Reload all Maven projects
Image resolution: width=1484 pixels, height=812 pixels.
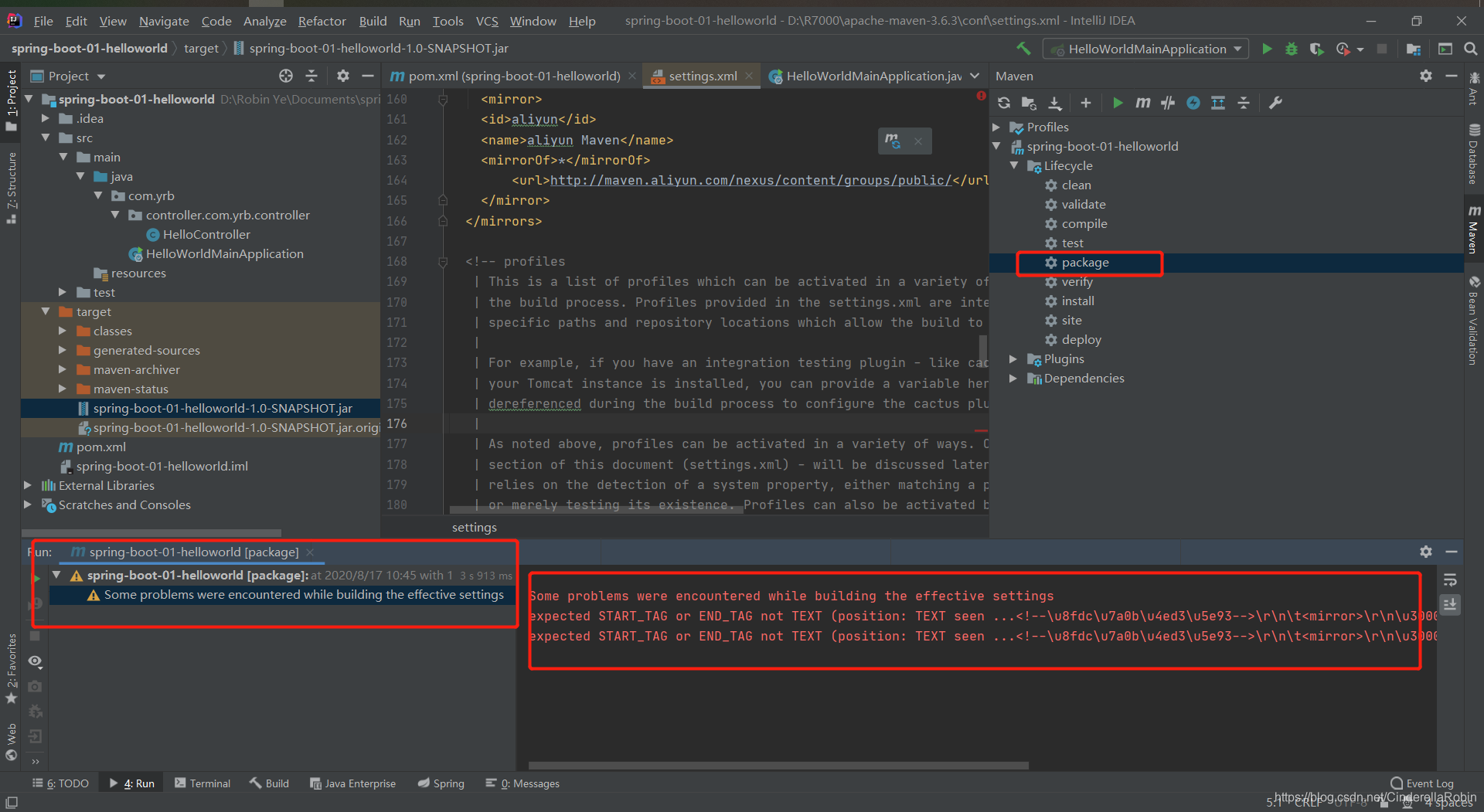tap(1003, 103)
